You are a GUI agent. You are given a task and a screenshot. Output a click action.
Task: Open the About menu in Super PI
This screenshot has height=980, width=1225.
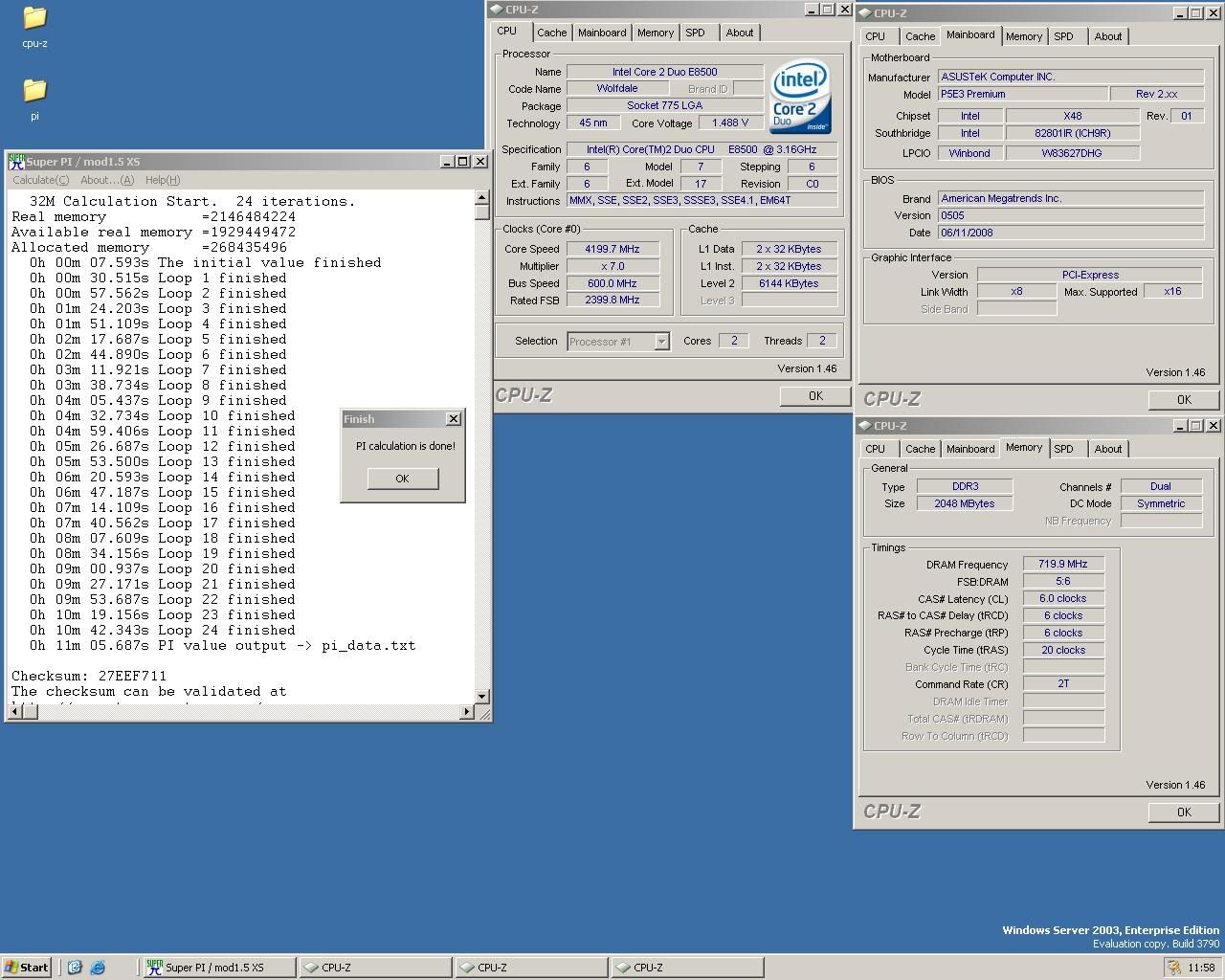click(107, 180)
